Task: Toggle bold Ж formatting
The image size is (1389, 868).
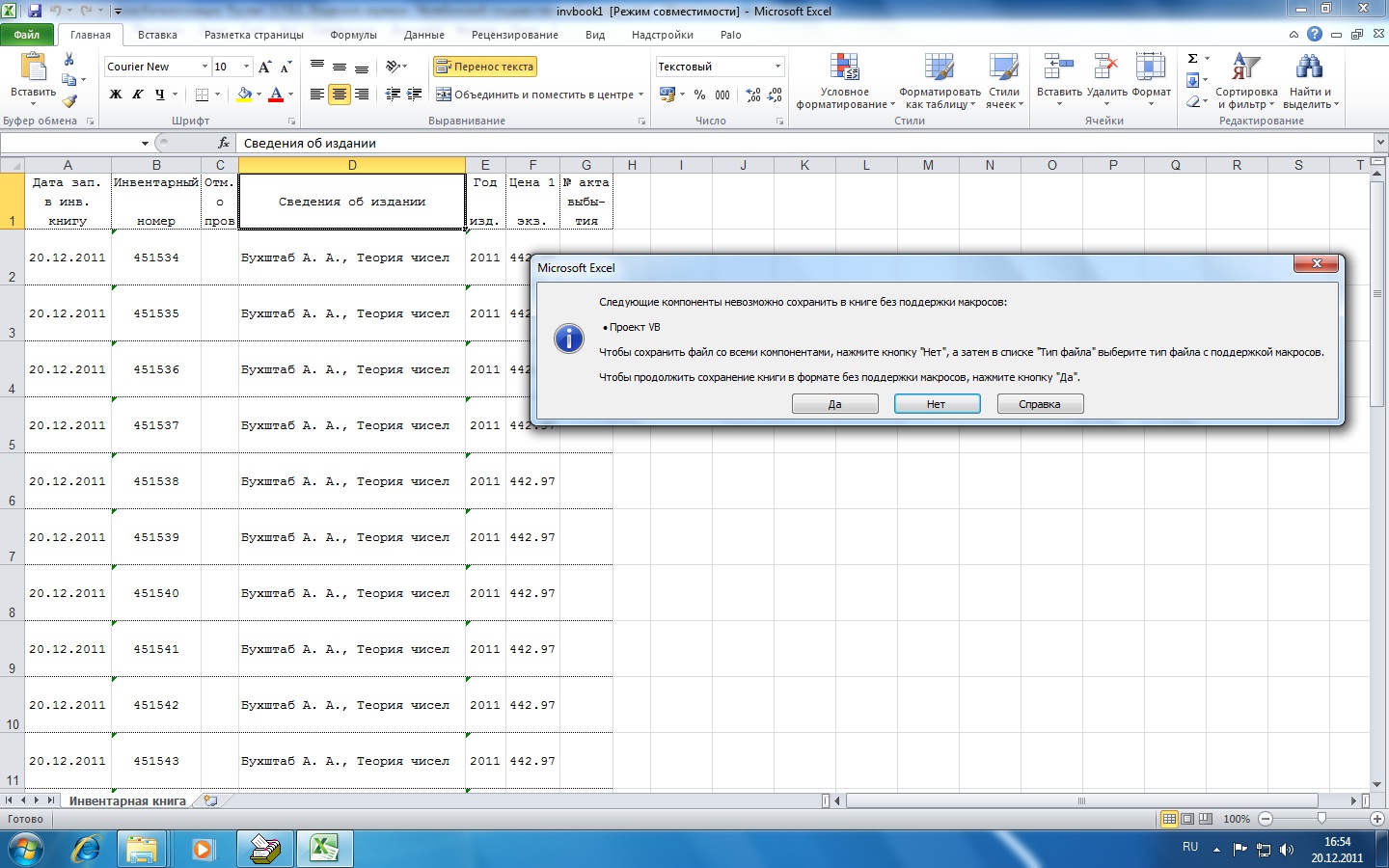Action: click(116, 95)
